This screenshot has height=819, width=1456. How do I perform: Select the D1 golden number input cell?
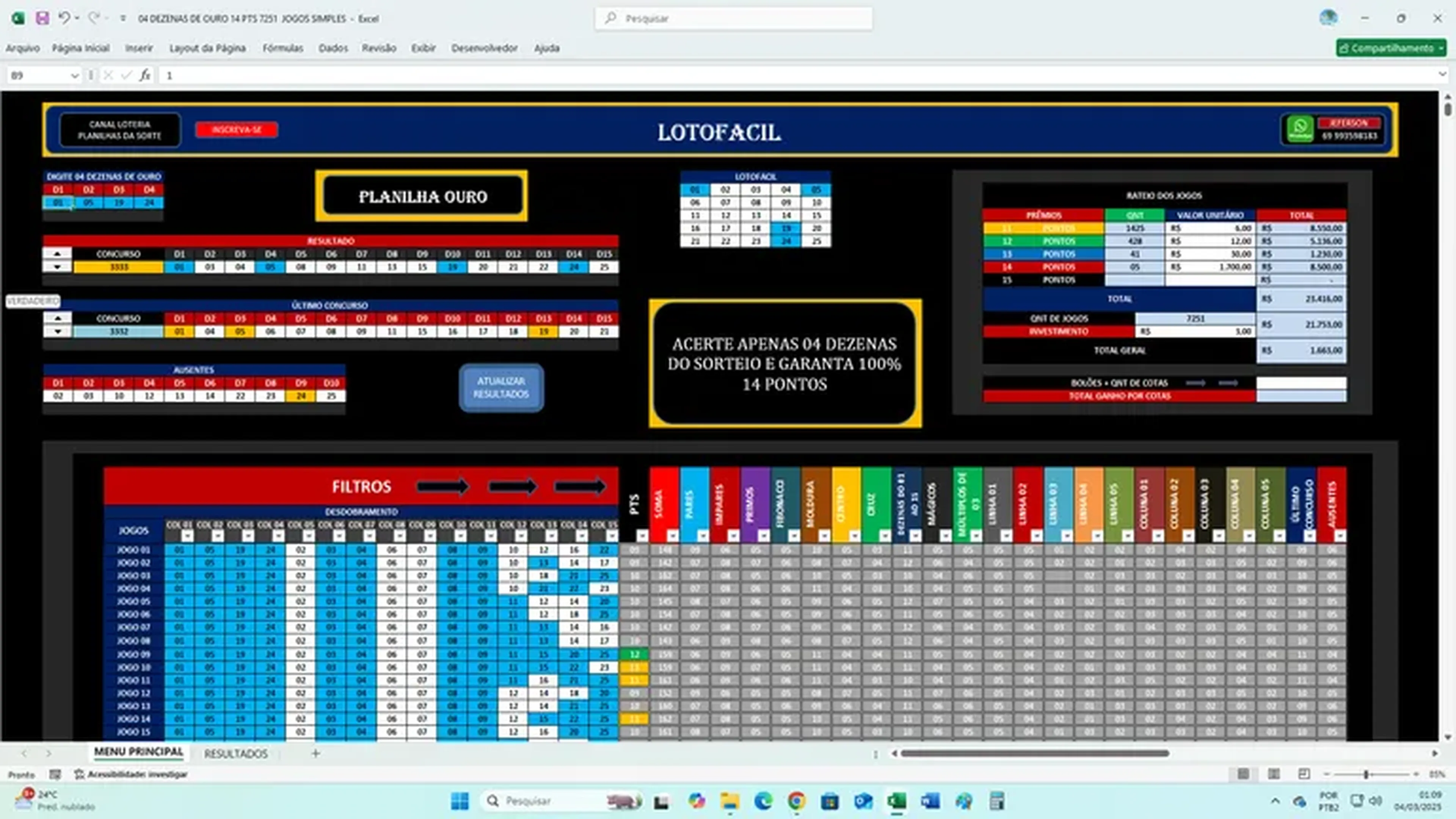click(x=58, y=202)
